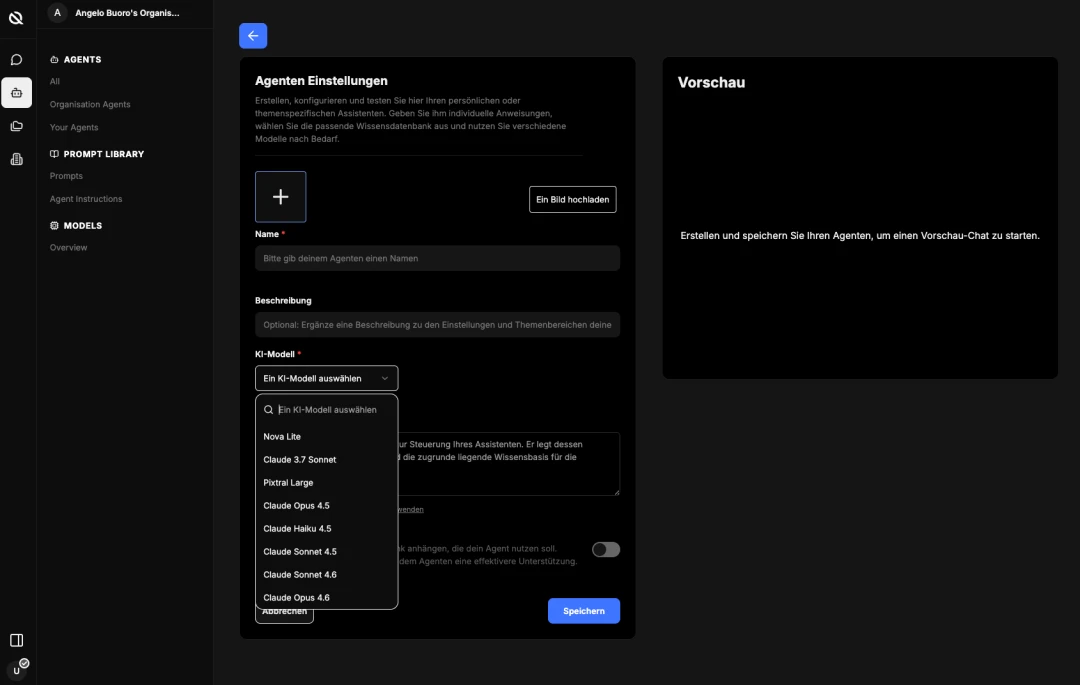Click Ein Bild hochladen button
Image resolution: width=1080 pixels, height=685 pixels.
click(x=572, y=200)
